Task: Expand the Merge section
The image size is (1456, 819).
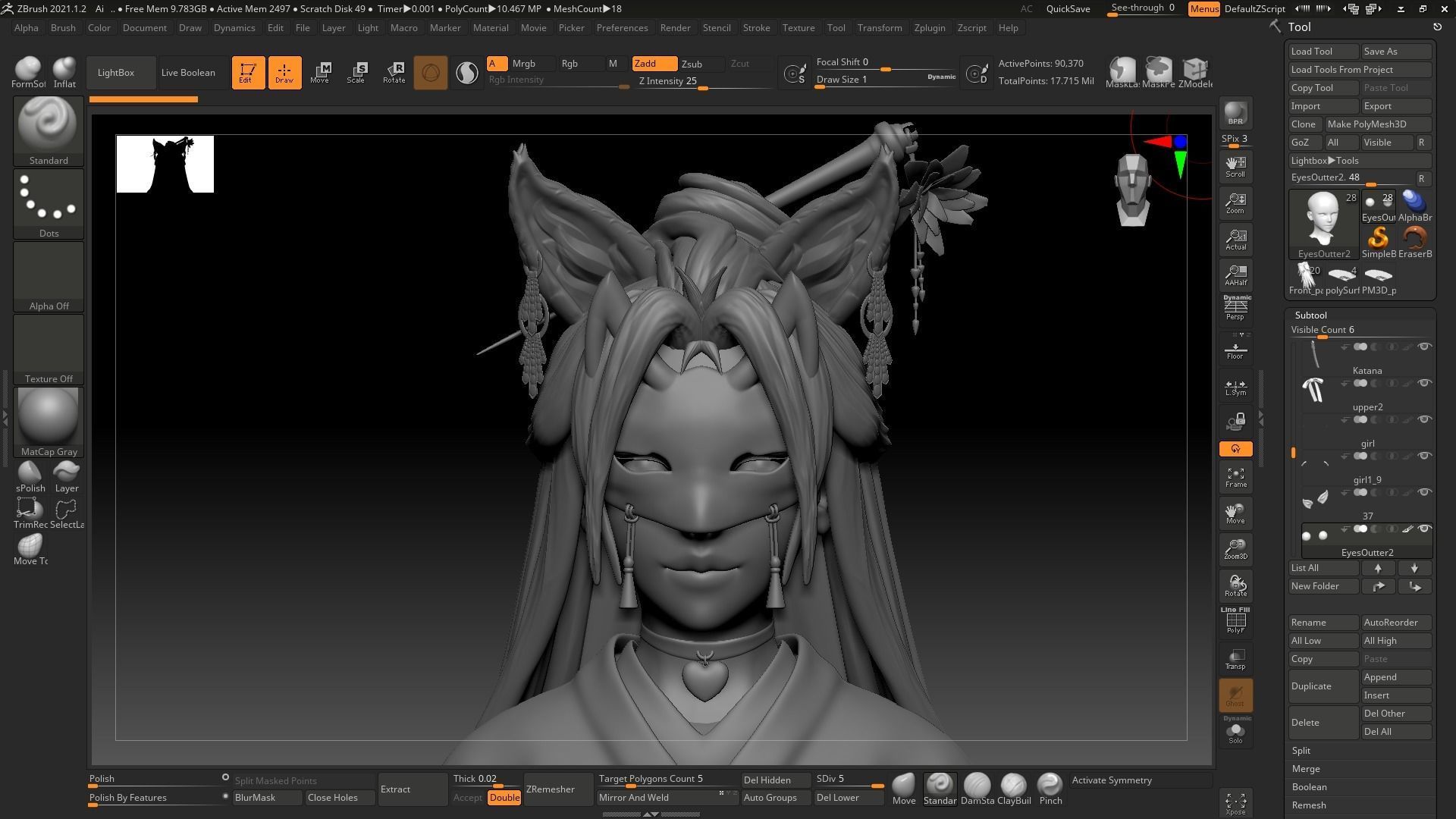Action: tap(1306, 769)
